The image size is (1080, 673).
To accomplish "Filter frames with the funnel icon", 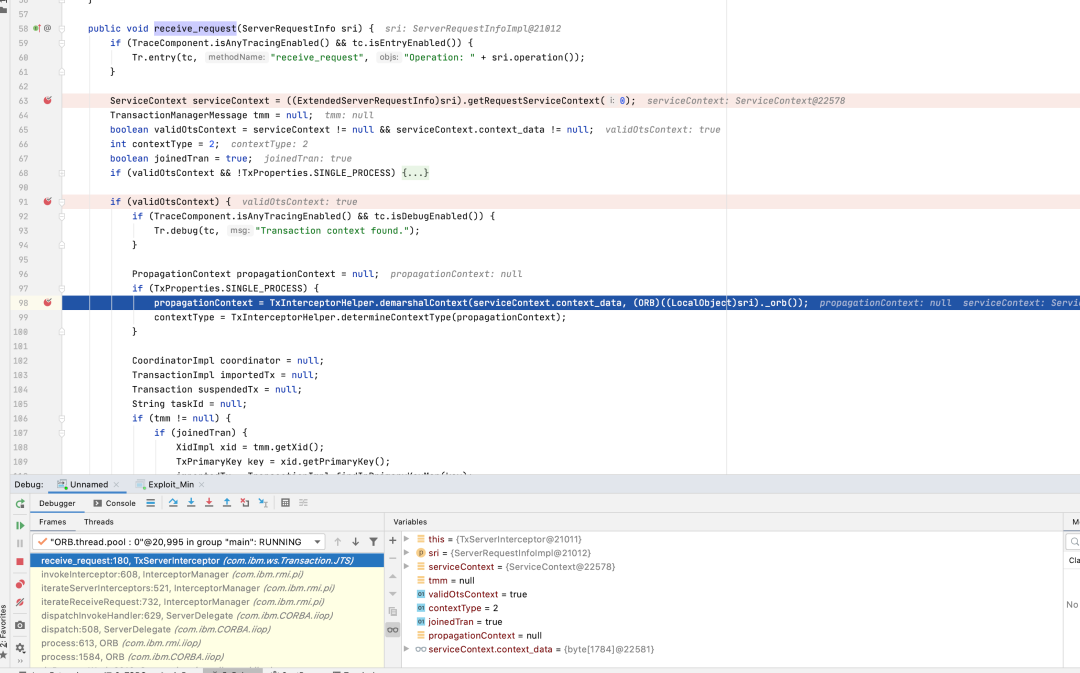I will 373,541.
